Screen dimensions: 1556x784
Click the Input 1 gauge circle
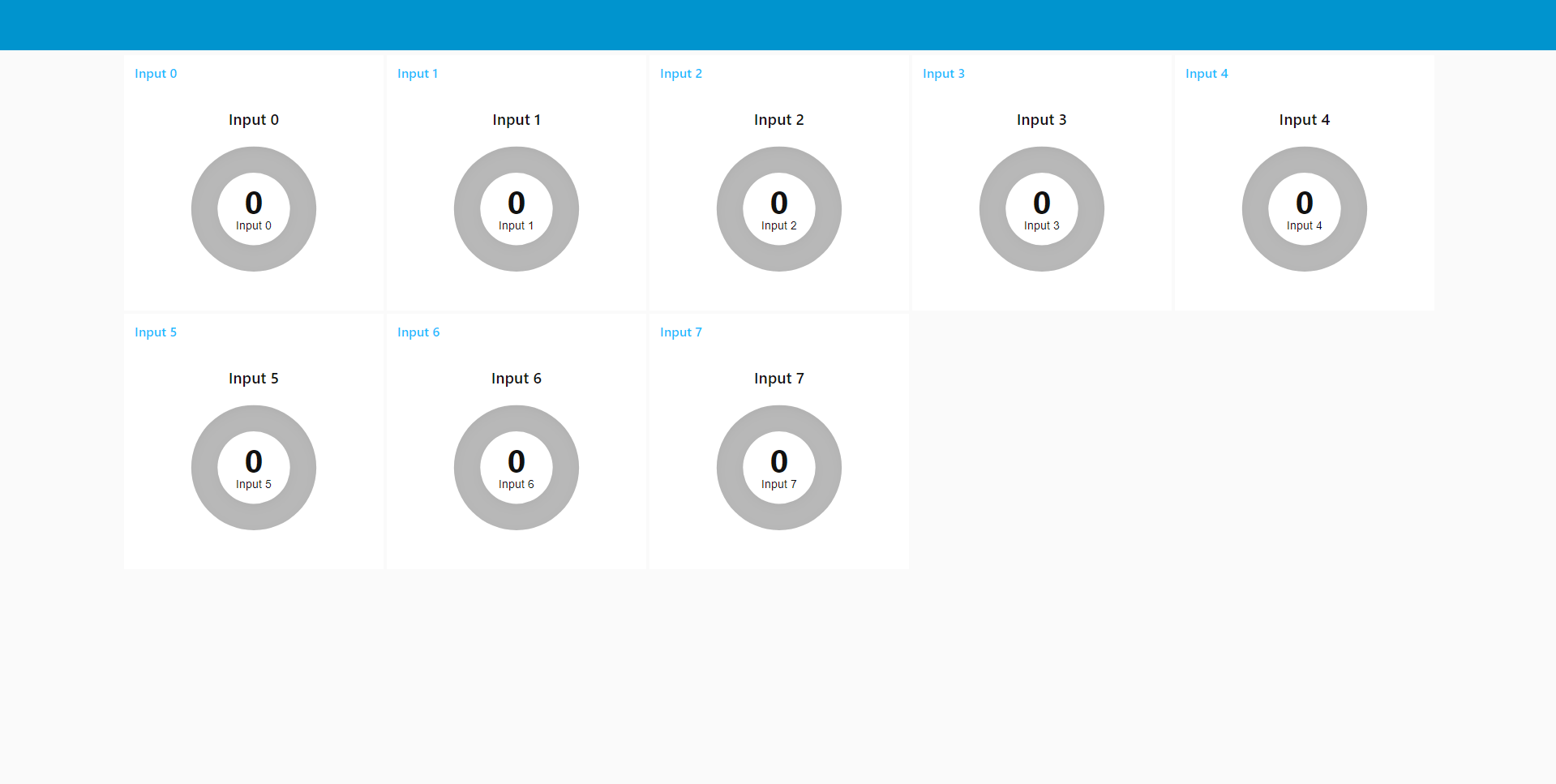click(517, 208)
